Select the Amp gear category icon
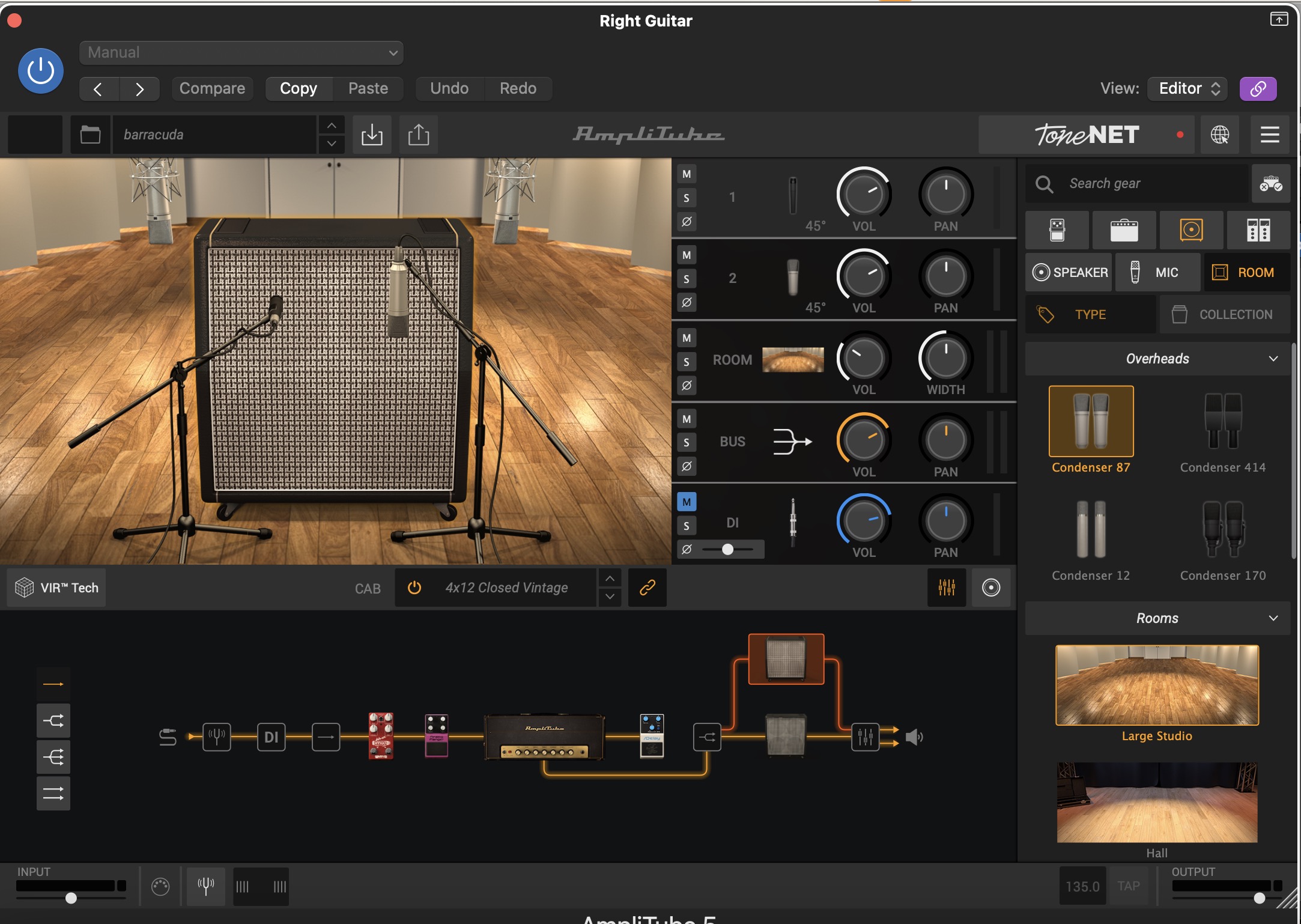The width and height of the screenshot is (1301, 924). pyautogui.click(x=1124, y=230)
